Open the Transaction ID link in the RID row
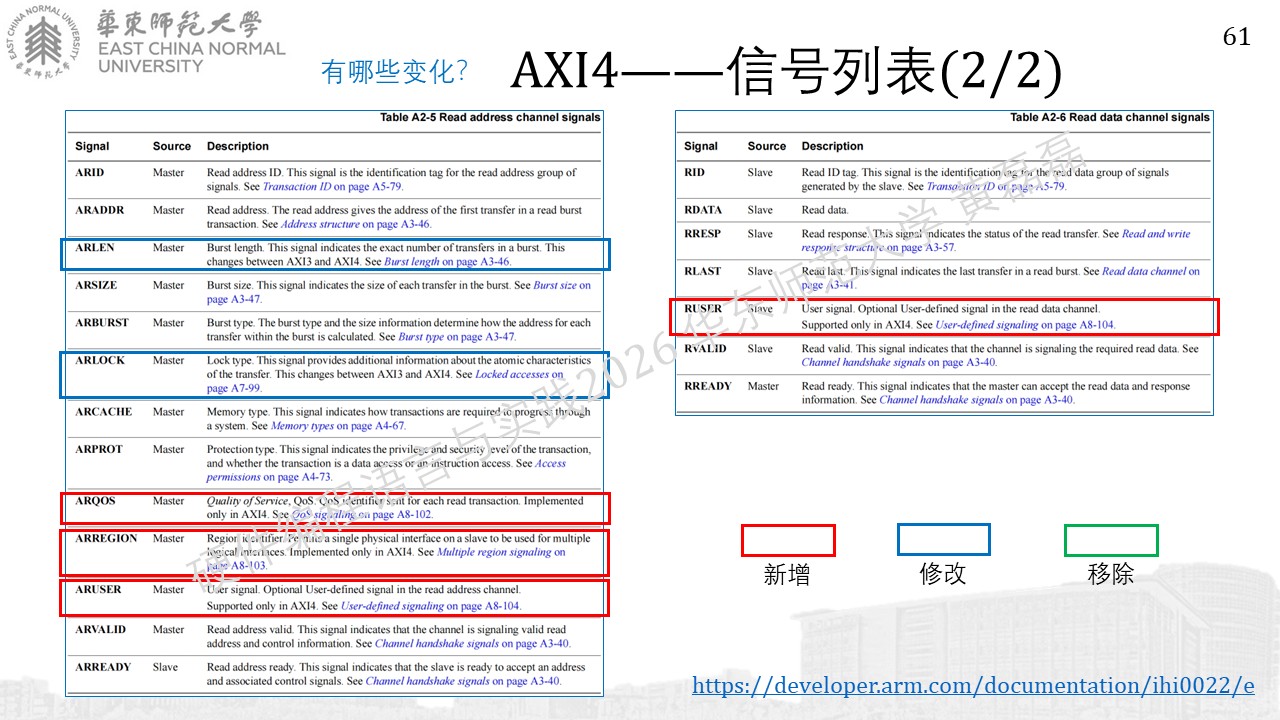This screenshot has width=1280, height=720. (996, 186)
